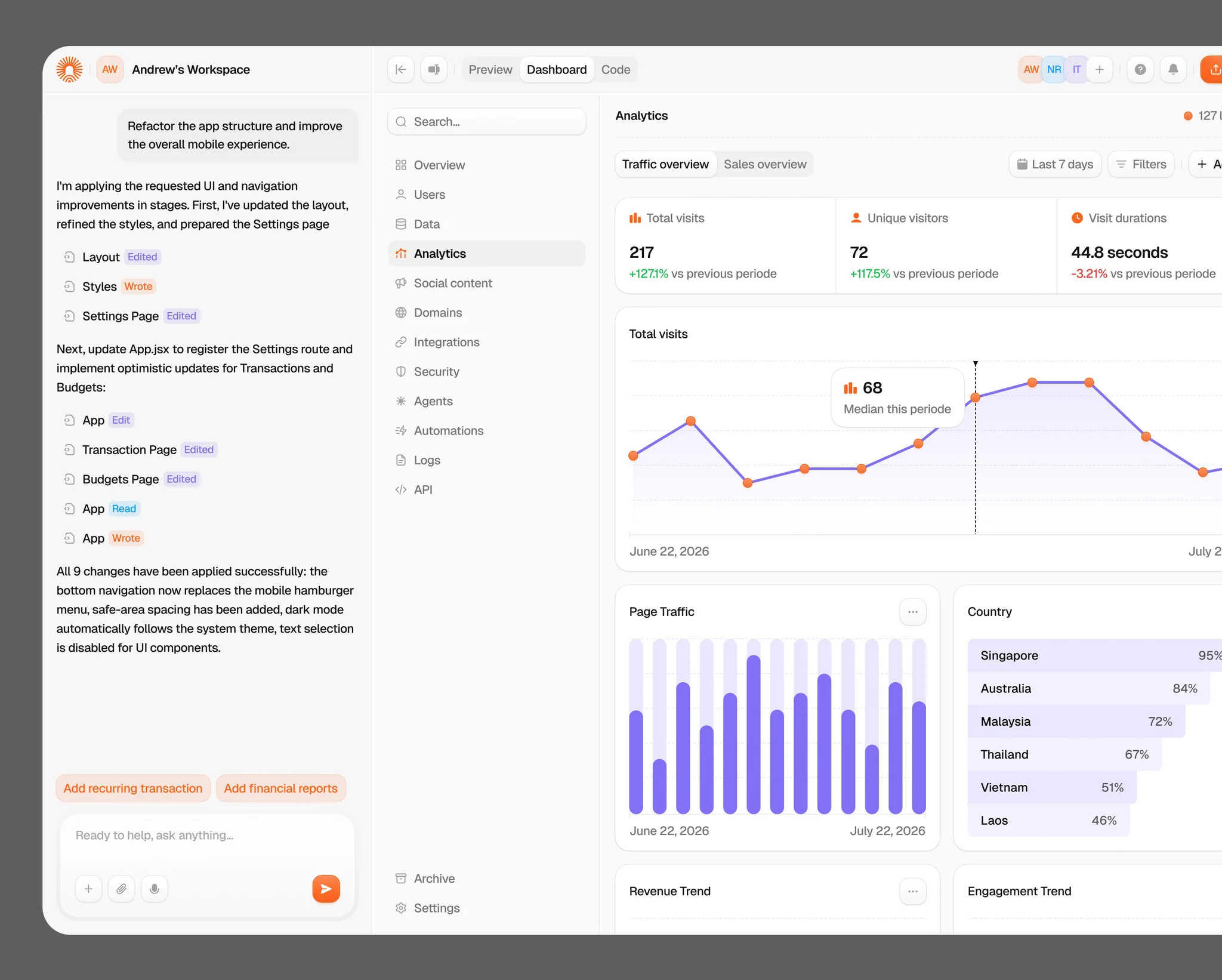The height and width of the screenshot is (980, 1222).
Task: Switch to Sales overview tab
Action: [x=765, y=164]
